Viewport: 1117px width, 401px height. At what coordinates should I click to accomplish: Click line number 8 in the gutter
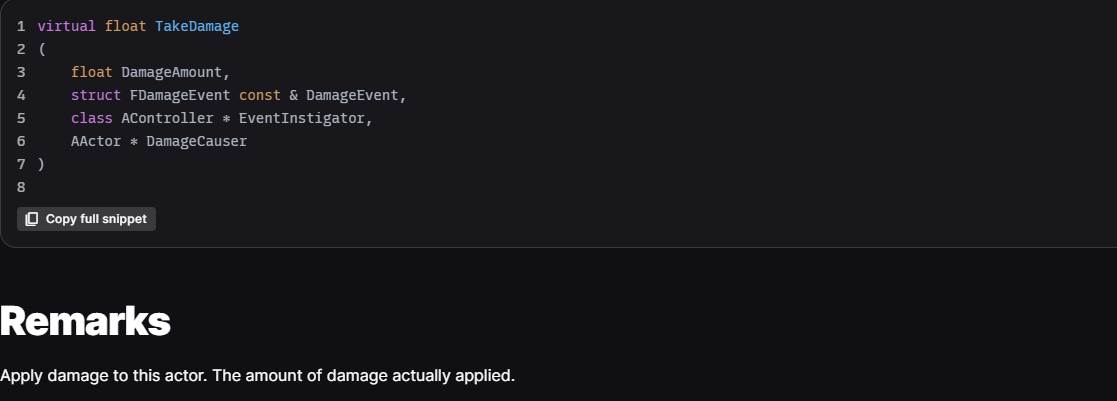click(21, 187)
